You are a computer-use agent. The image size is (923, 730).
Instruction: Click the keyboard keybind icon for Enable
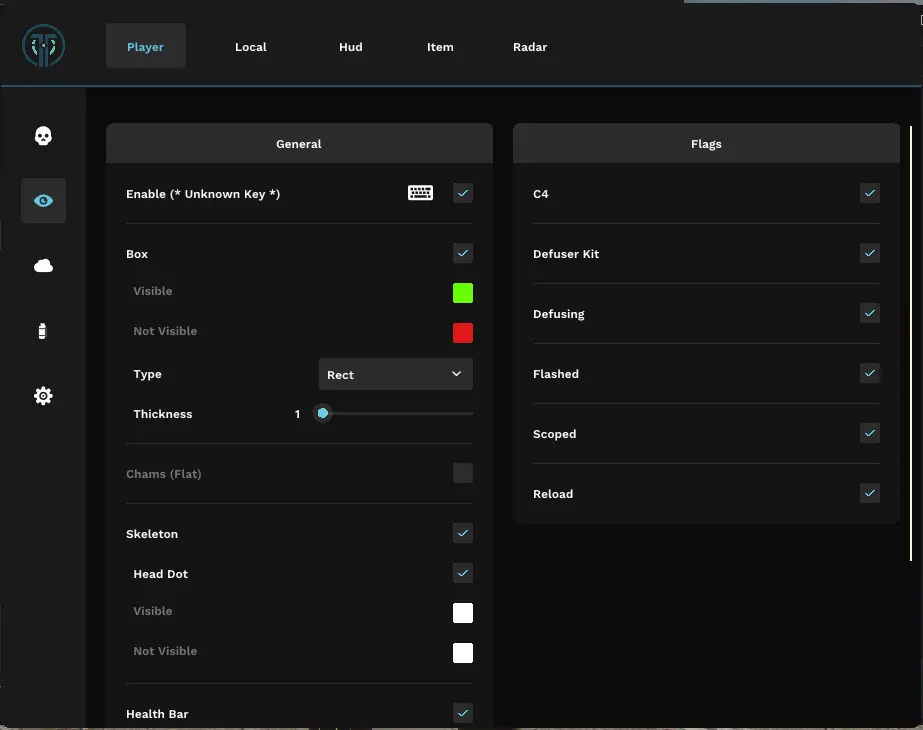coord(420,193)
